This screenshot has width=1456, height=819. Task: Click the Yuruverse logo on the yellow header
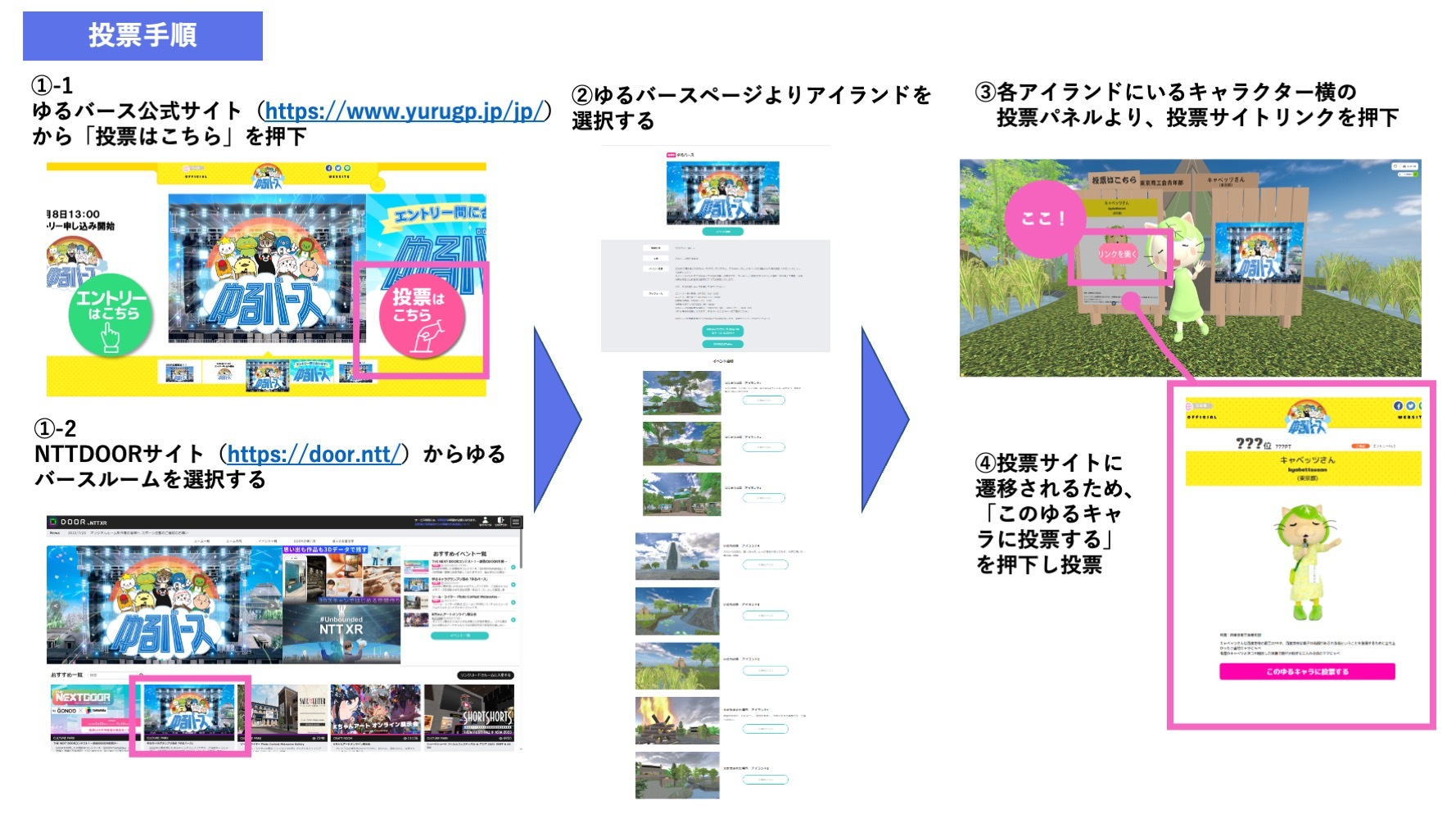tap(267, 176)
